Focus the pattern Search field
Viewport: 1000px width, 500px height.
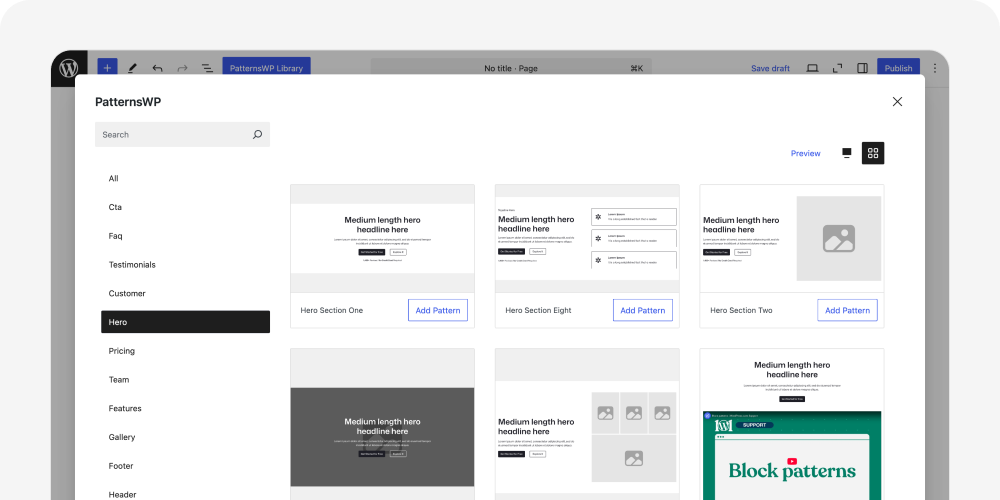pos(182,135)
